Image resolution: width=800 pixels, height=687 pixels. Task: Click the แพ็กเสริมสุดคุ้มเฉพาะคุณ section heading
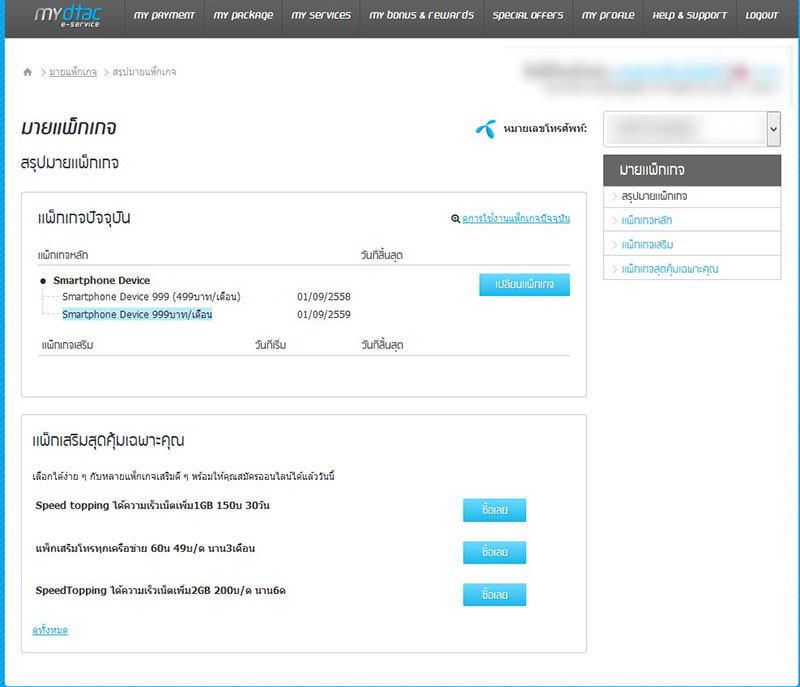108,440
